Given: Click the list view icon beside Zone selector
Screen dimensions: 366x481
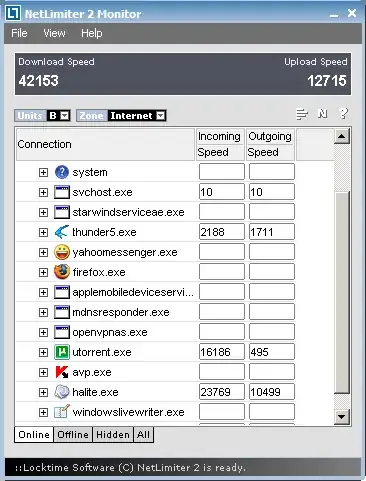Looking at the screenshot, I should coord(302,114).
